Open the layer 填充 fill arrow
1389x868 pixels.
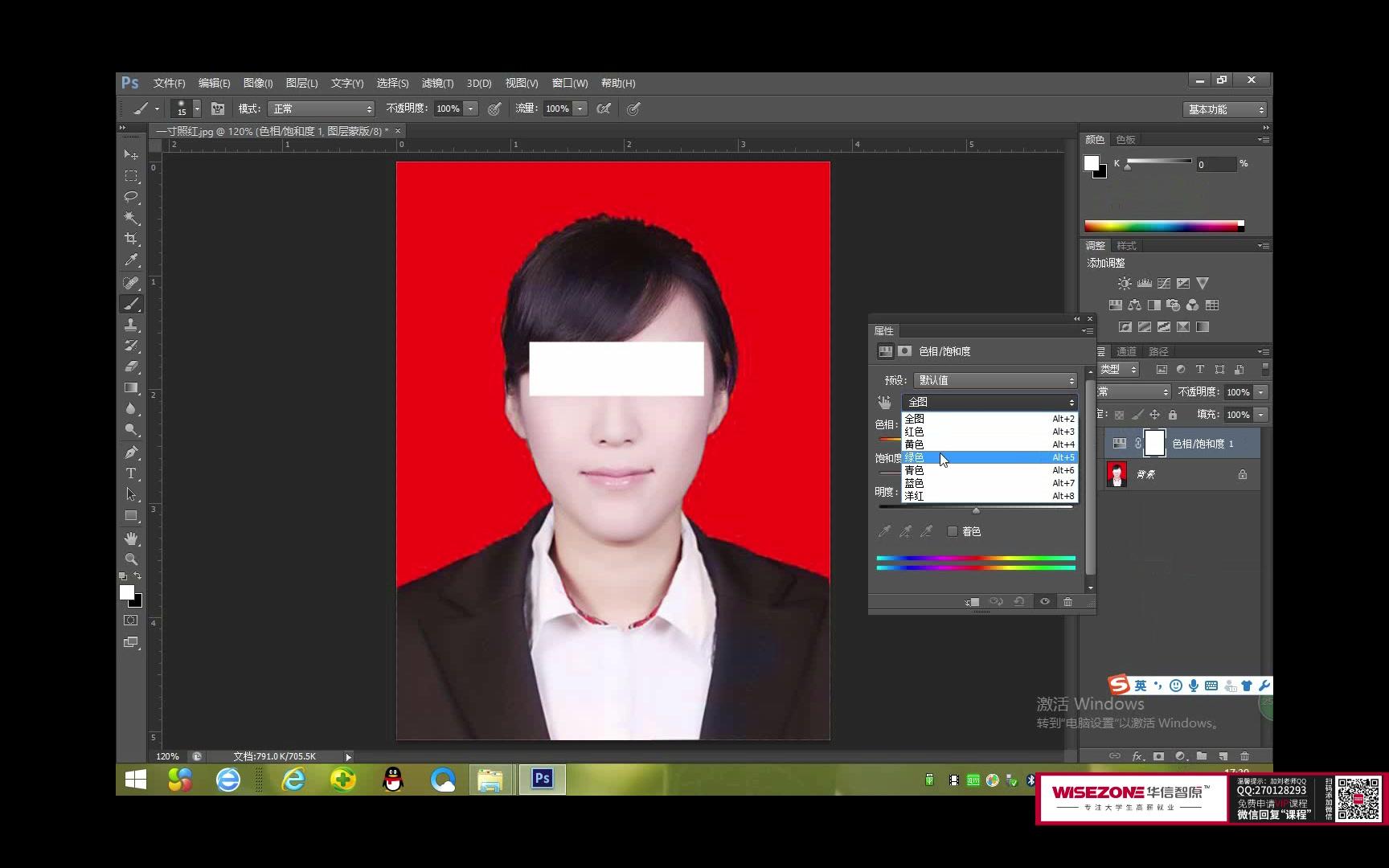tap(1261, 415)
